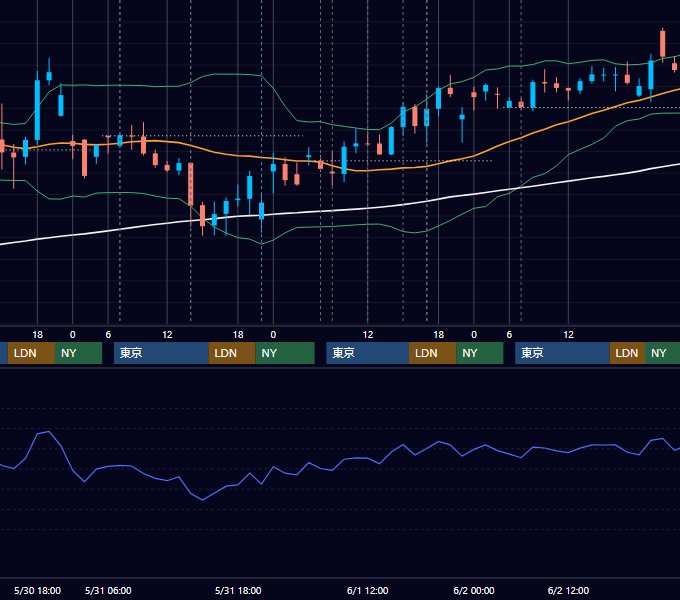
Task: Click hour tick 18 above 5/30 18:00
Action: 37,335
